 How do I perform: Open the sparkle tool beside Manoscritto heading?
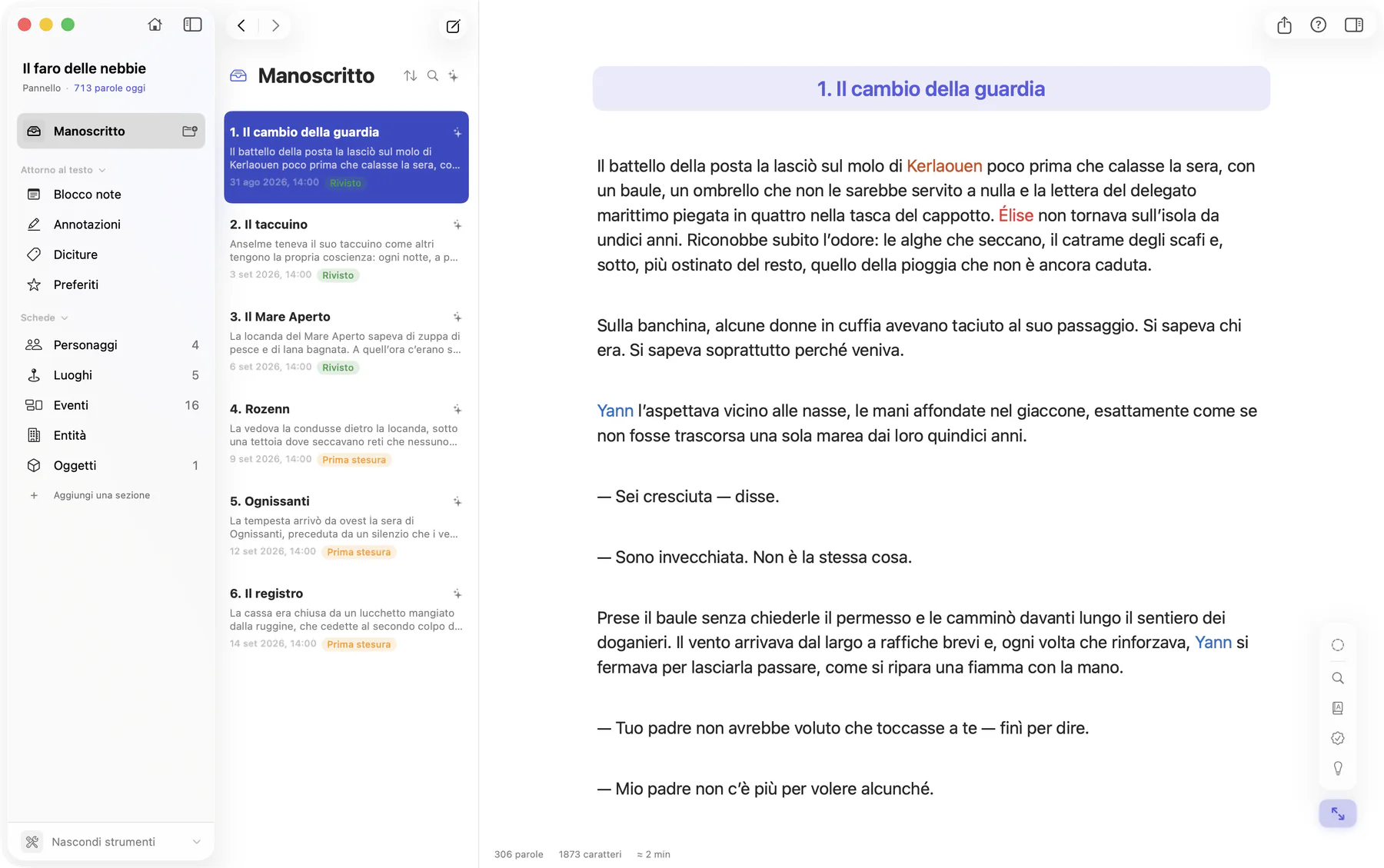(454, 75)
